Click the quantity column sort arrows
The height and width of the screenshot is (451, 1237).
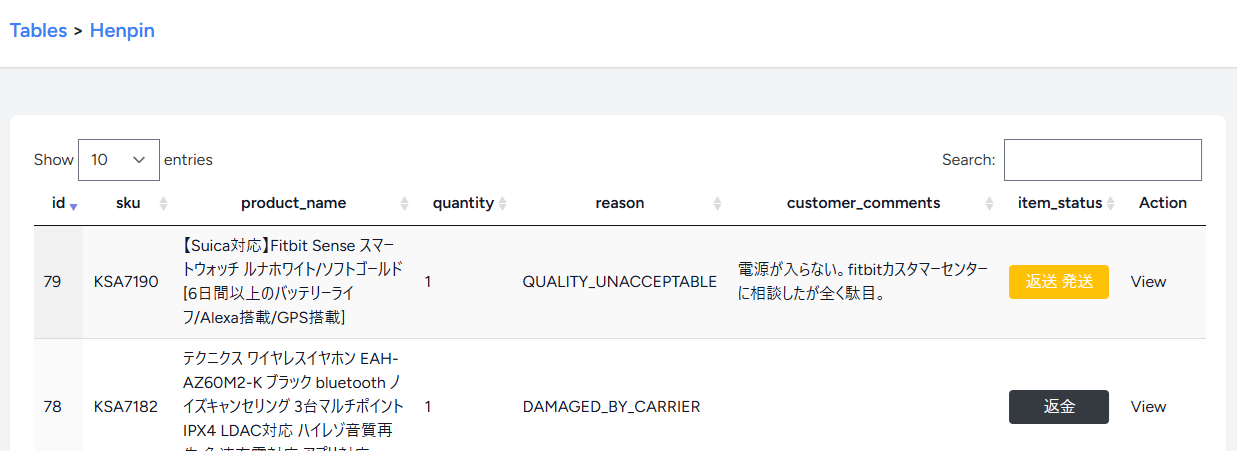click(503, 203)
